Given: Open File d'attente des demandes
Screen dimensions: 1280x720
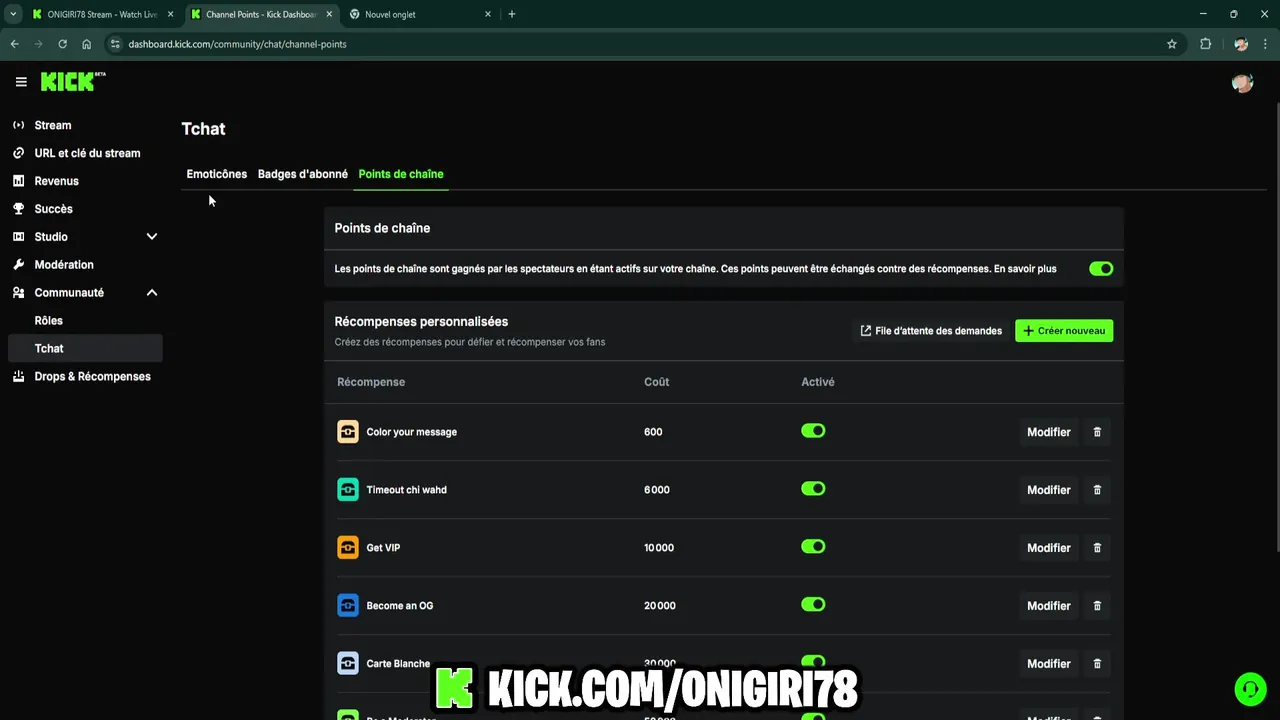Looking at the screenshot, I should click(931, 331).
